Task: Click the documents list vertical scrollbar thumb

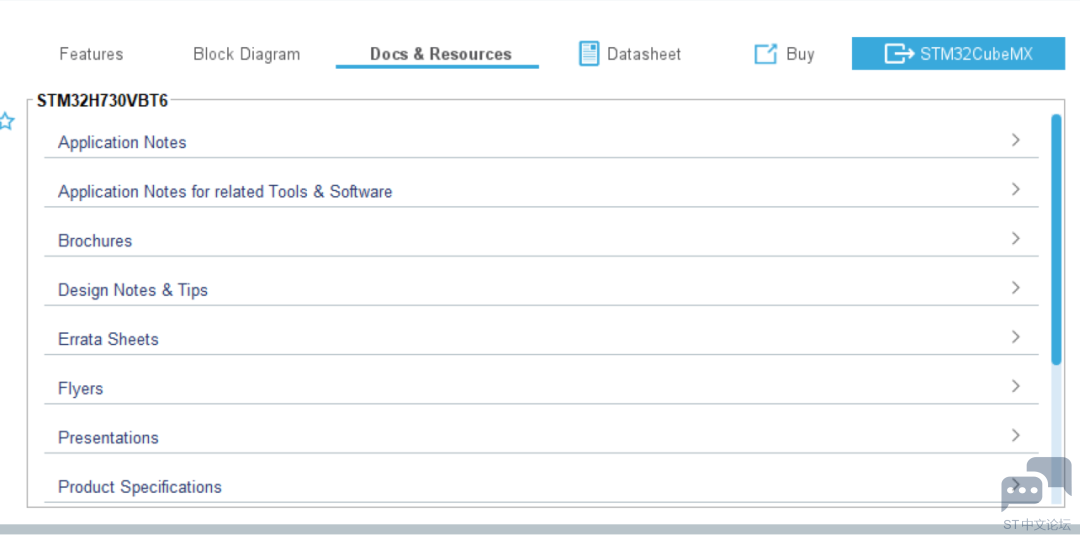Action: click(1057, 239)
